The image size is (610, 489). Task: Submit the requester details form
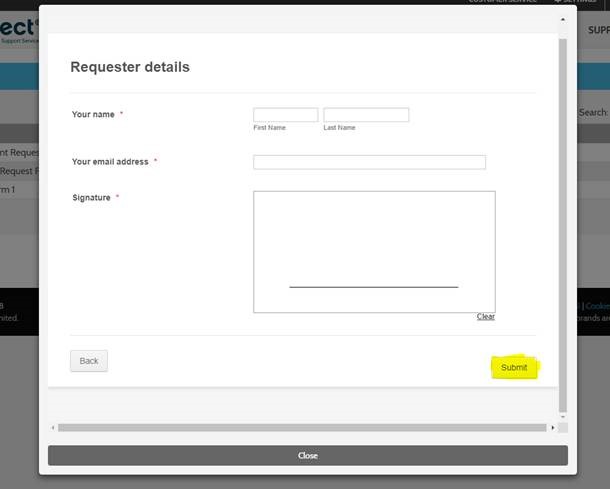pos(514,367)
